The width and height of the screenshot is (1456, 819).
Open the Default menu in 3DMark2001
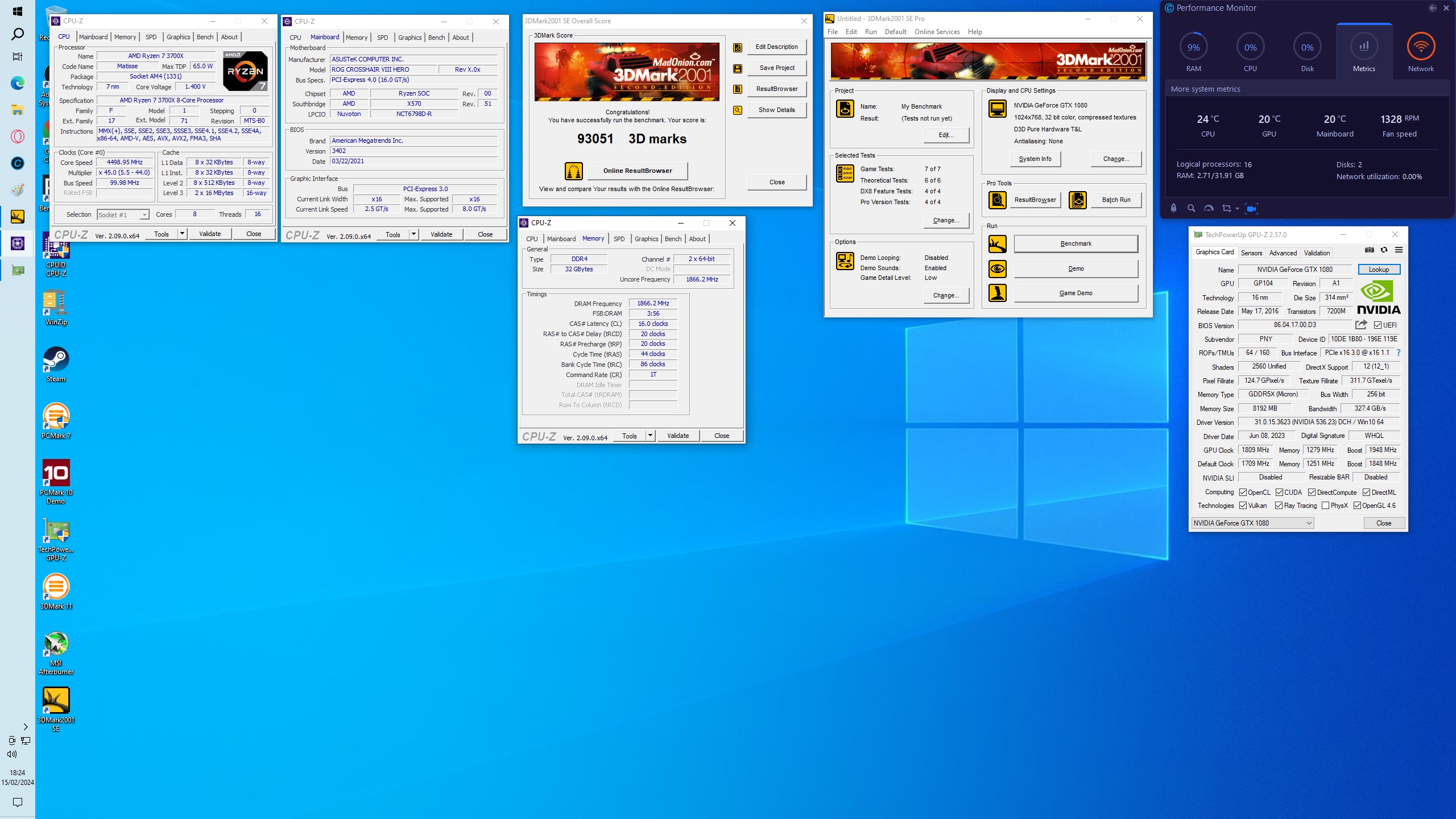tap(895, 32)
